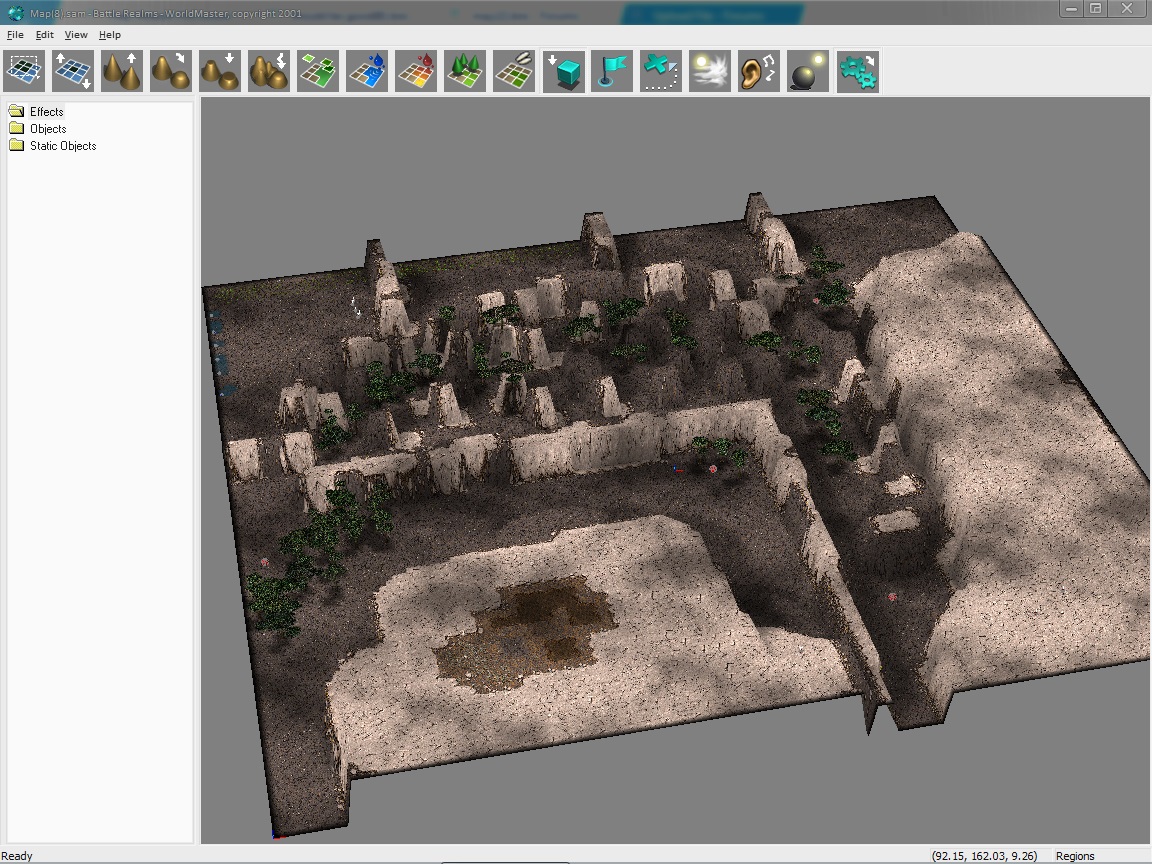Select the Objects folder in tree

pos(48,129)
